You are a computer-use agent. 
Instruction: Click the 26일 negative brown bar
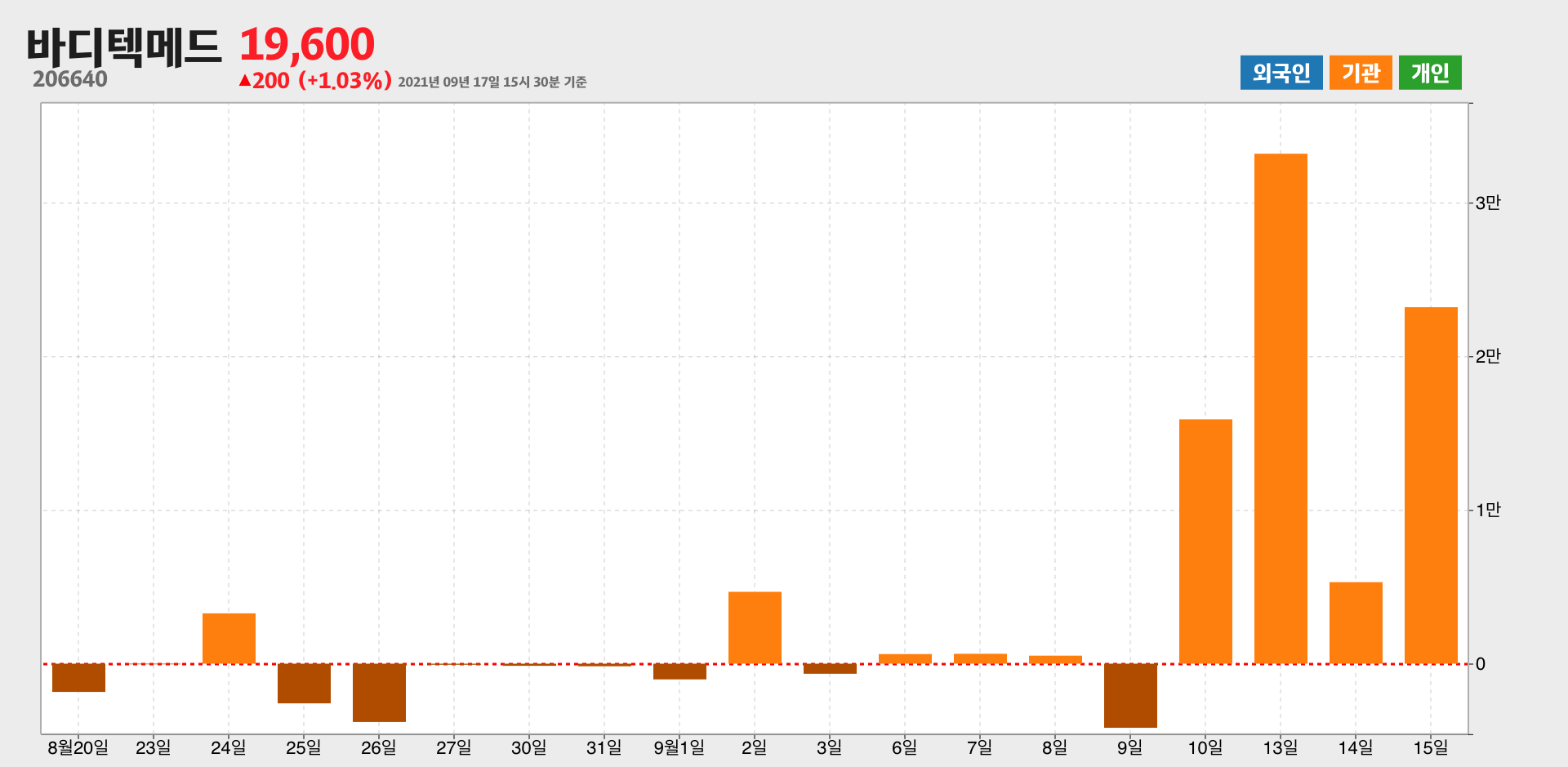tap(379, 693)
